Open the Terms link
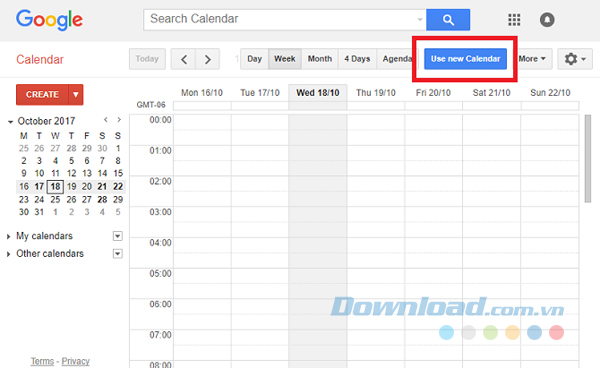Image resolution: width=600 pixels, height=368 pixels. (x=42, y=361)
